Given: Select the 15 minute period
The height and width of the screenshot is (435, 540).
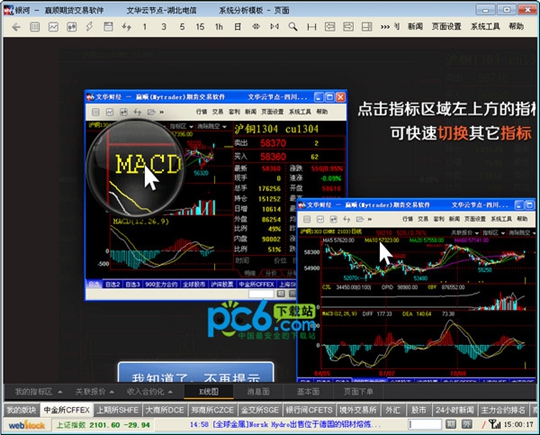Looking at the screenshot, I should (x=200, y=27).
